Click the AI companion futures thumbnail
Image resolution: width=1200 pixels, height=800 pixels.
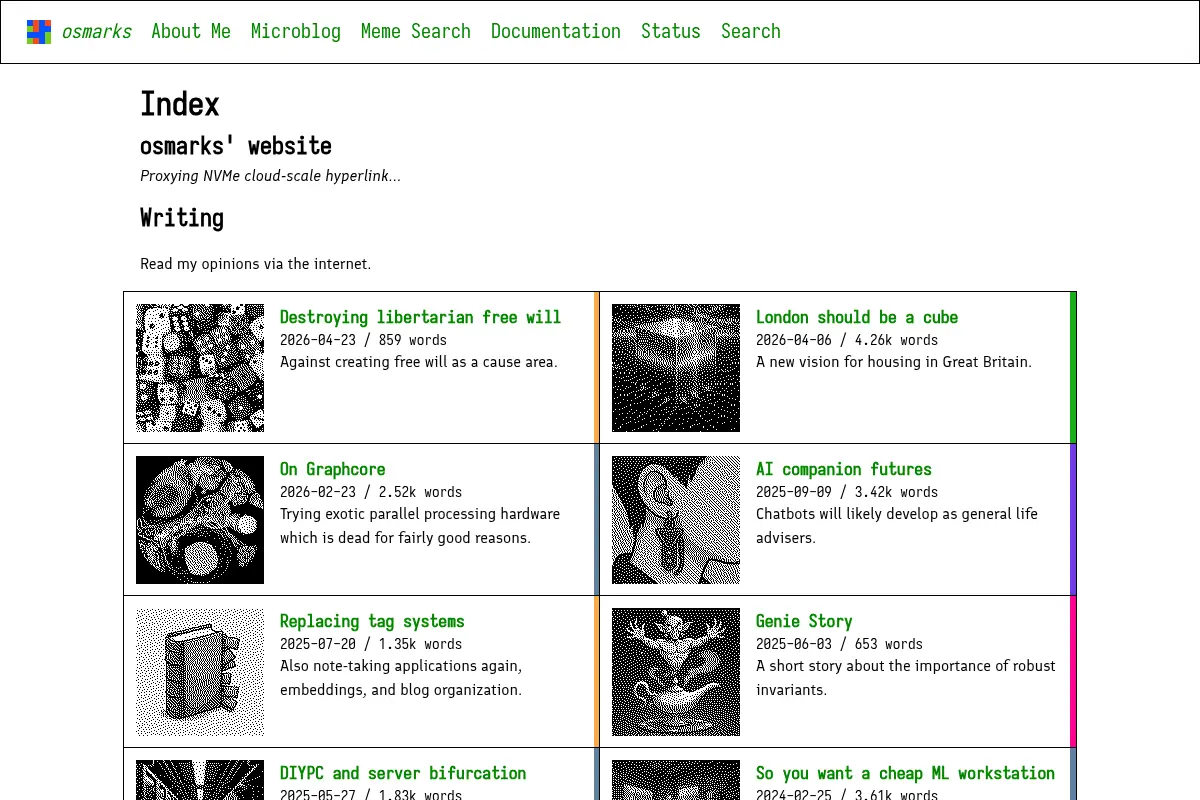[676, 520]
